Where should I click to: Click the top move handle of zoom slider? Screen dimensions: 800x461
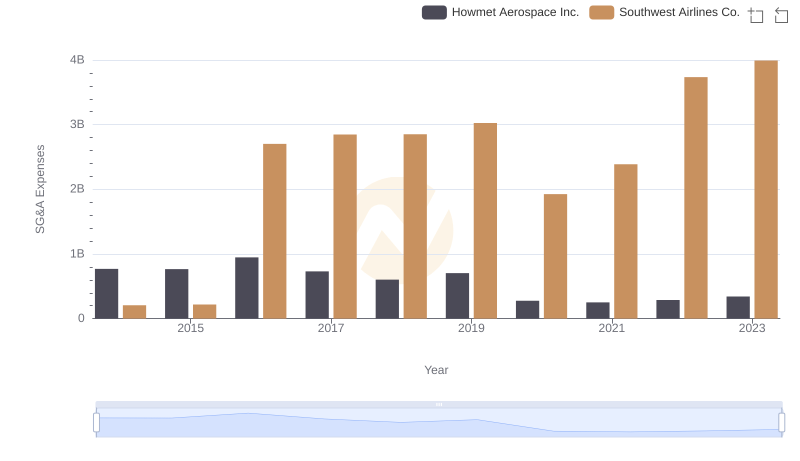439,404
